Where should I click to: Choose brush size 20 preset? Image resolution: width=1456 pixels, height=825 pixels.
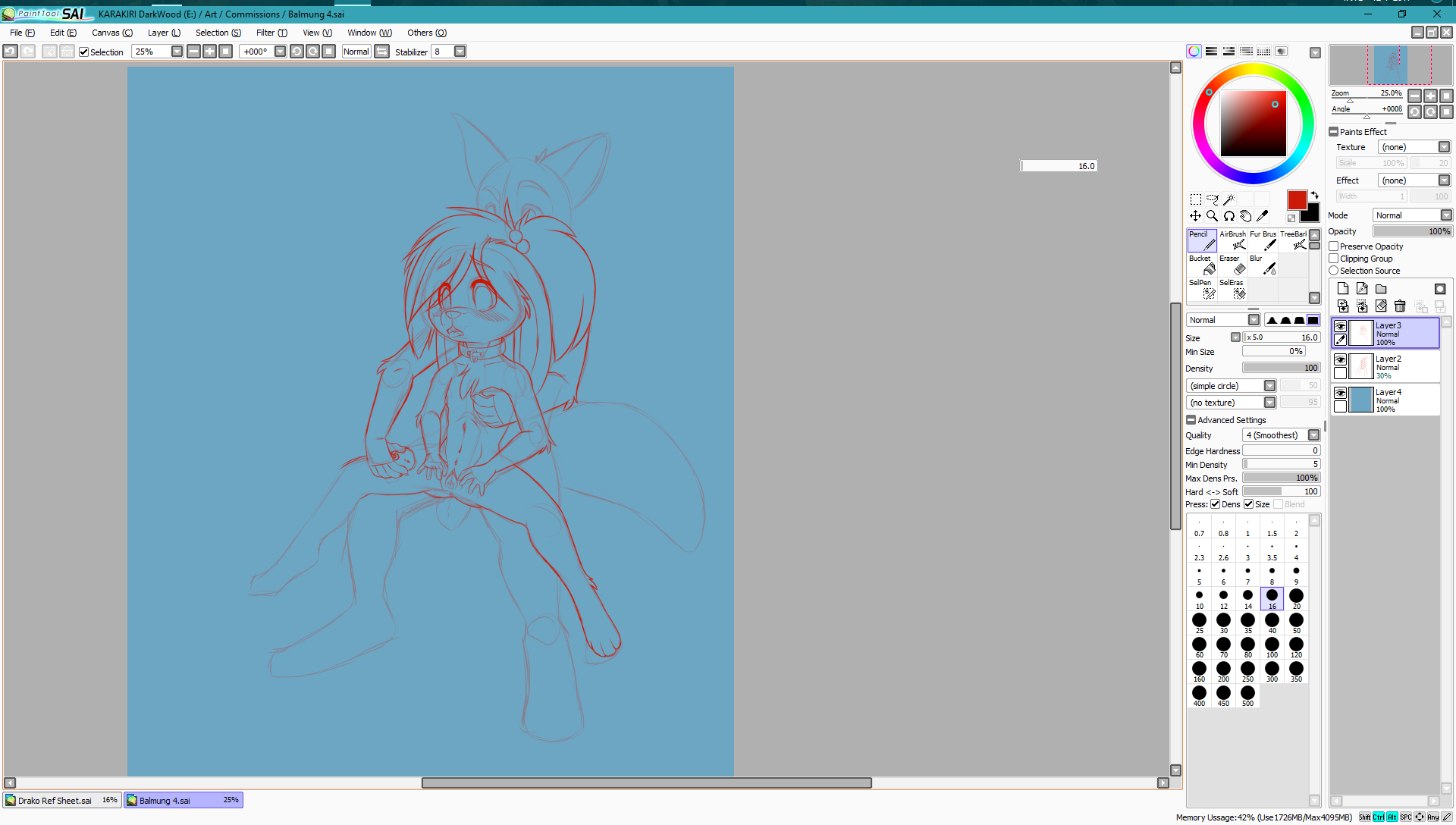pos(1296,598)
